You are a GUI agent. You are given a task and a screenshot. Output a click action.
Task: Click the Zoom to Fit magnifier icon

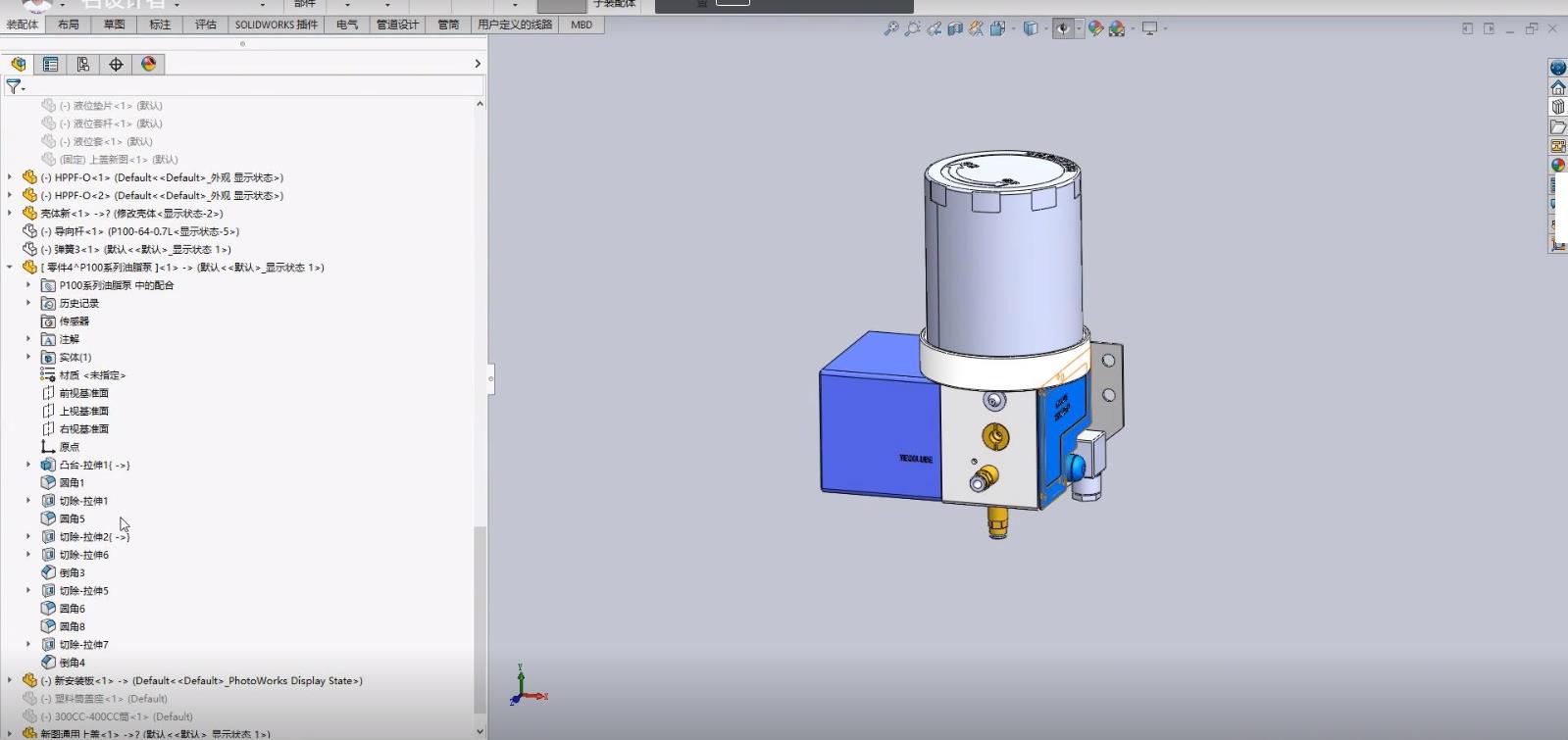(890, 28)
